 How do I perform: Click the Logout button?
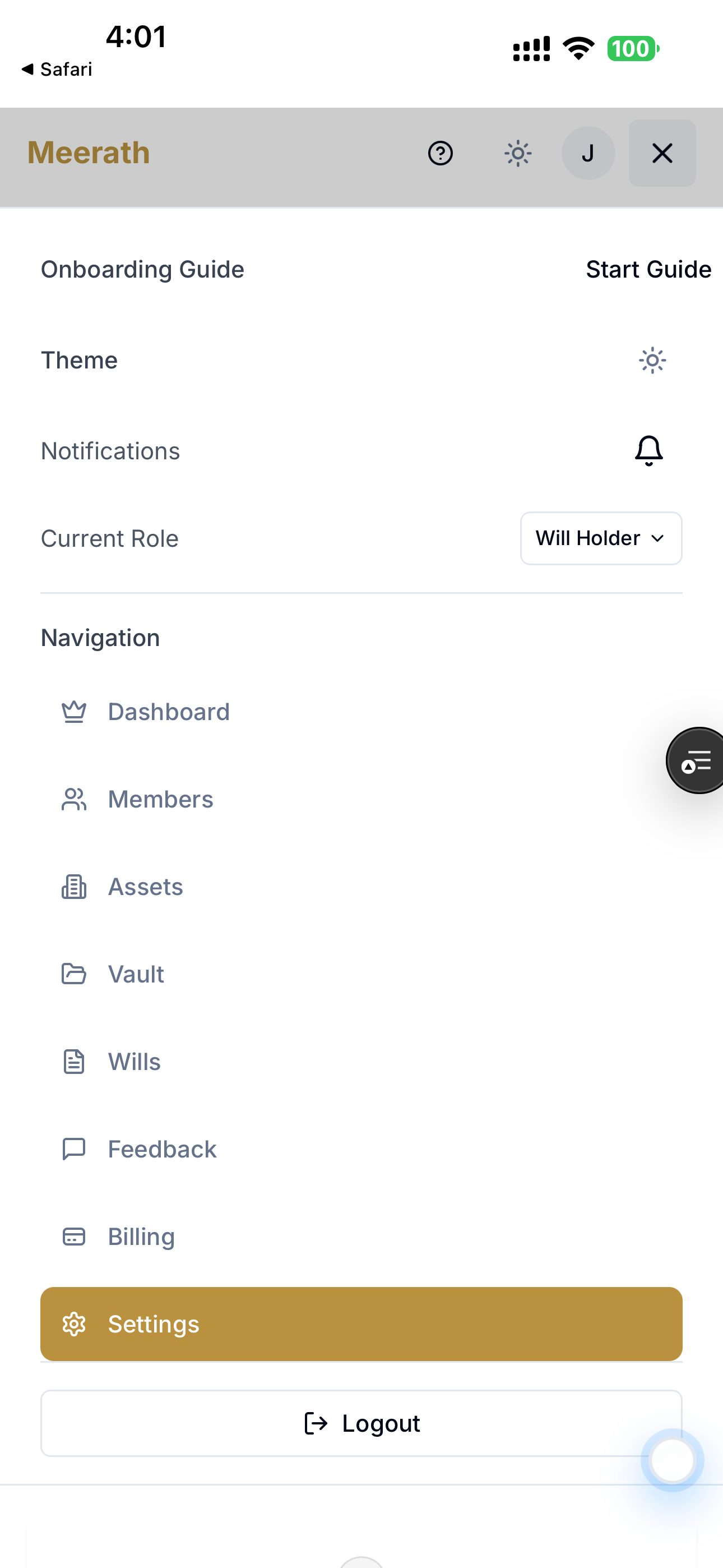coord(361,1423)
